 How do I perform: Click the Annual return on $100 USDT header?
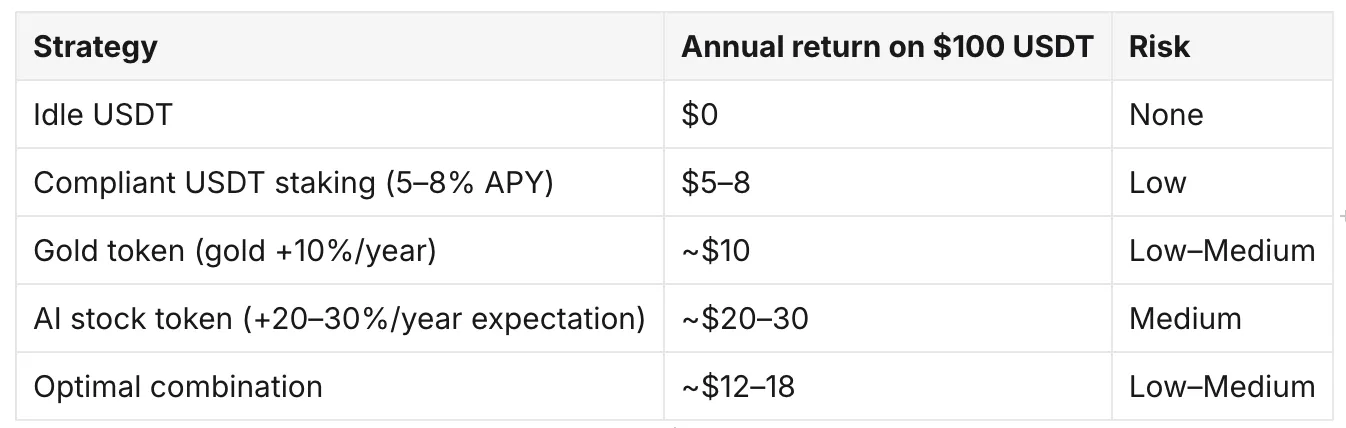coord(887,47)
